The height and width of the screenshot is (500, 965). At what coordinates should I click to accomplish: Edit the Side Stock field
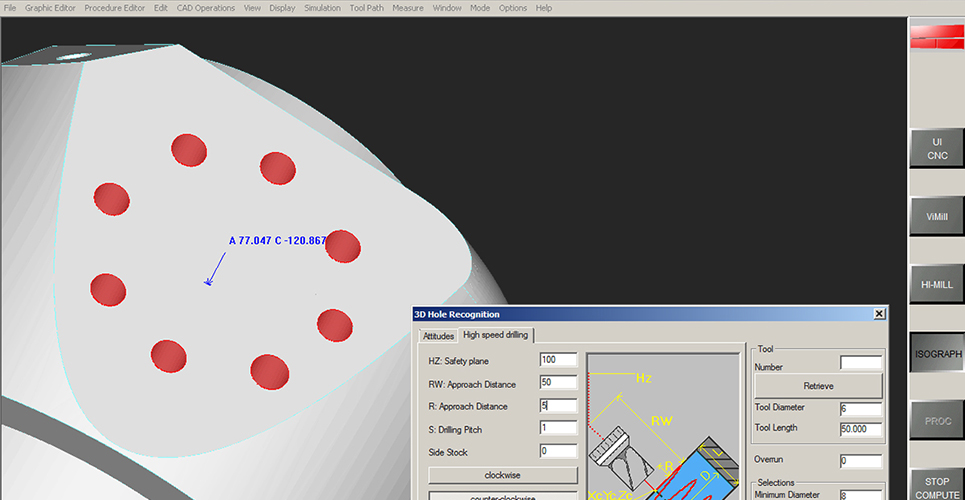point(558,451)
